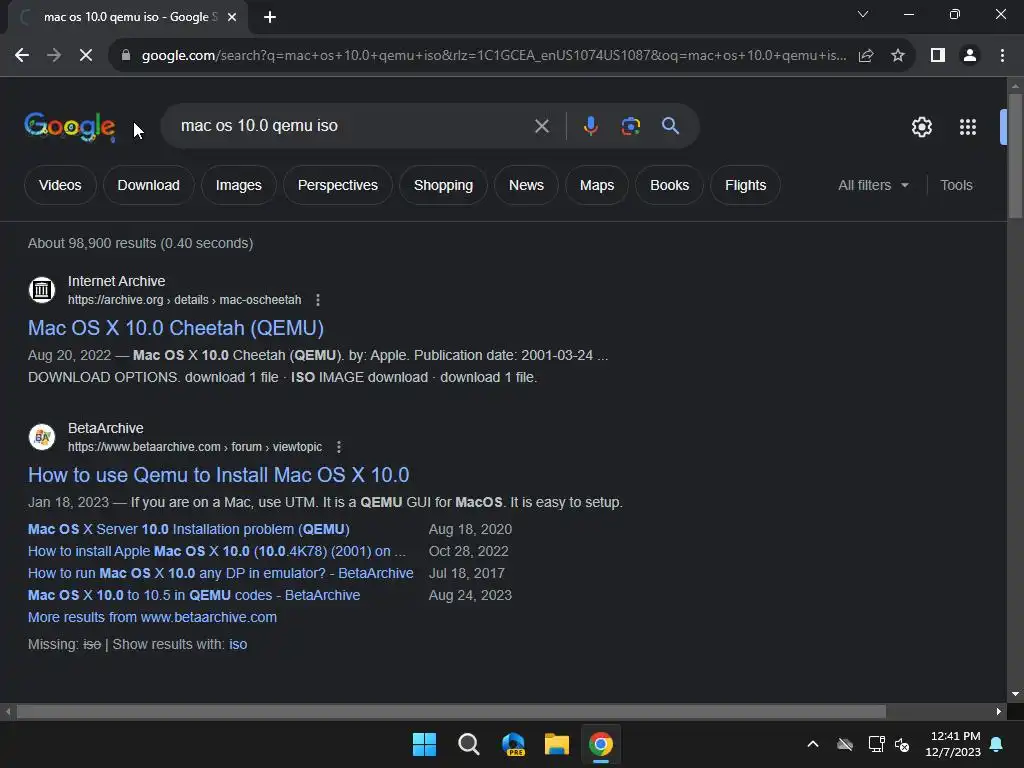The image size is (1024, 768).
Task: Switch to Books results
Action: (x=669, y=185)
